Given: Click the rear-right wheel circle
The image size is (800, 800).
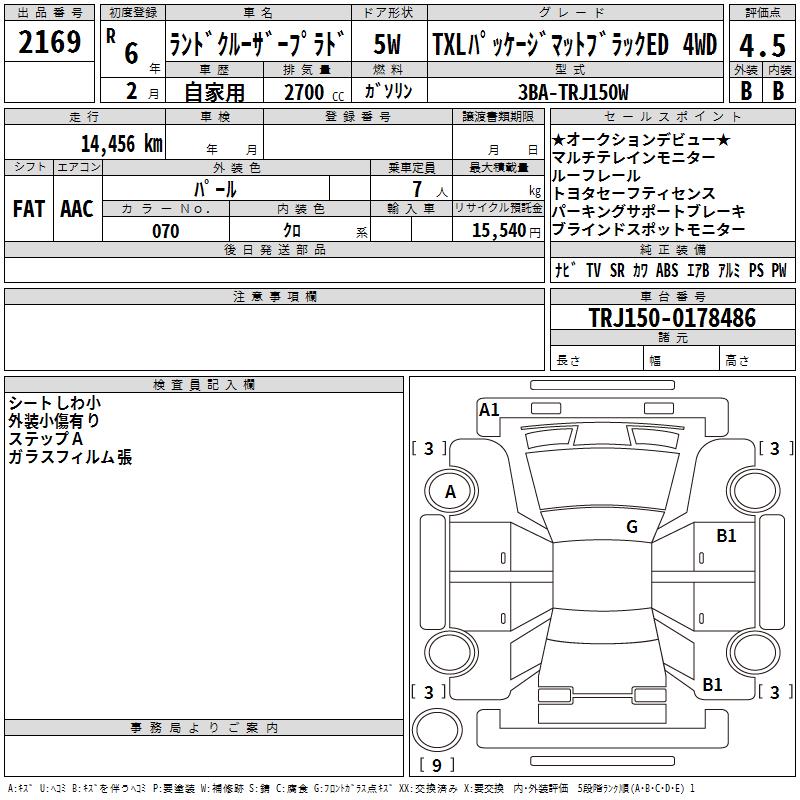Looking at the screenshot, I should click(754, 653).
